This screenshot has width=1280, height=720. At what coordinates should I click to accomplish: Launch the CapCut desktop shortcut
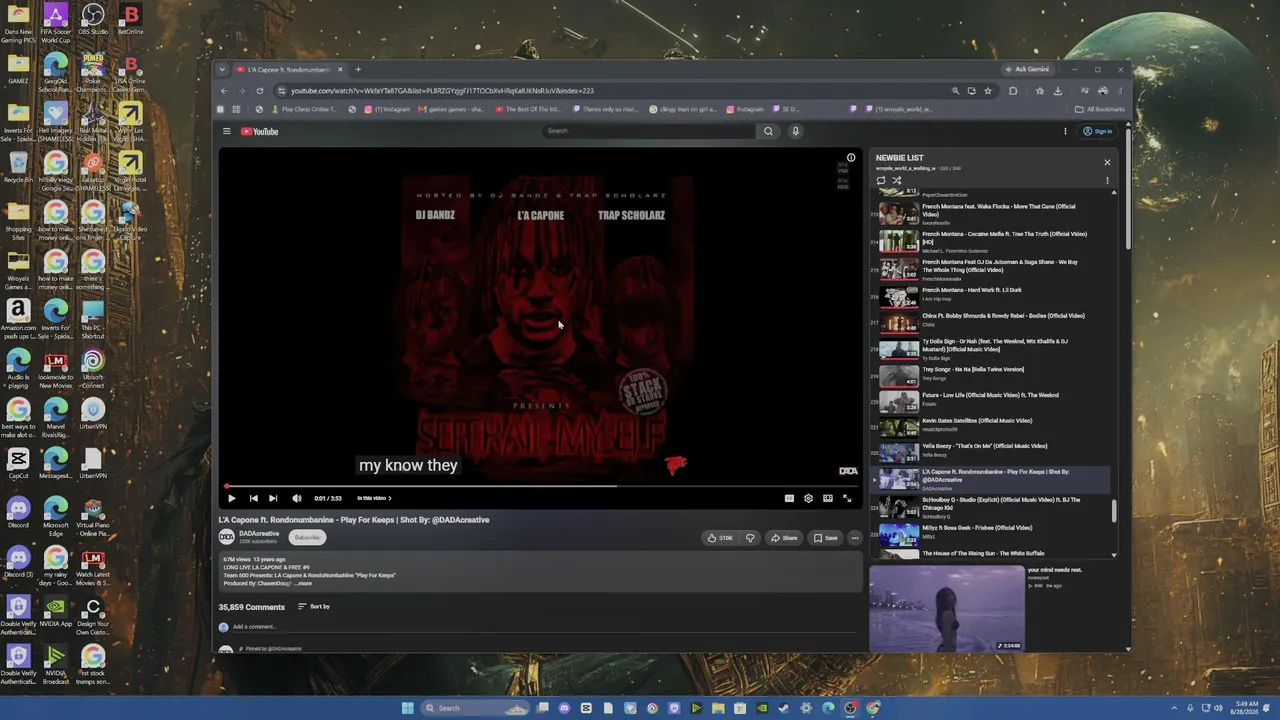point(18,464)
